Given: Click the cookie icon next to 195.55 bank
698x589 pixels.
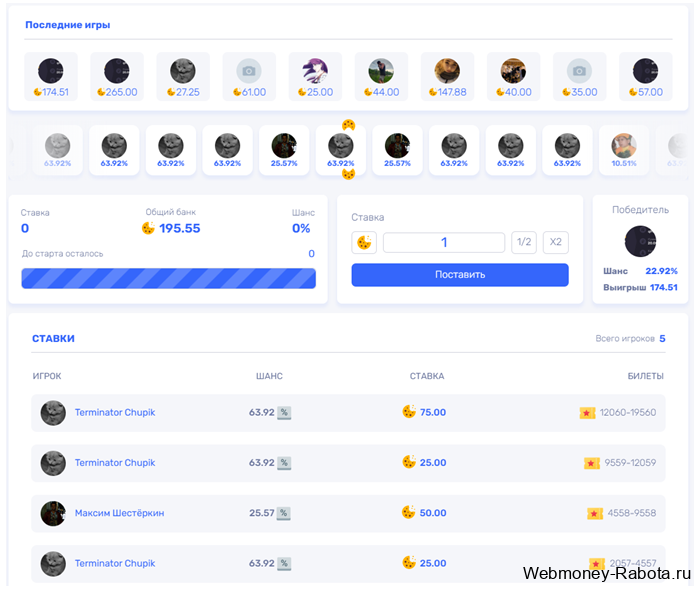Looking at the screenshot, I should 148,228.
